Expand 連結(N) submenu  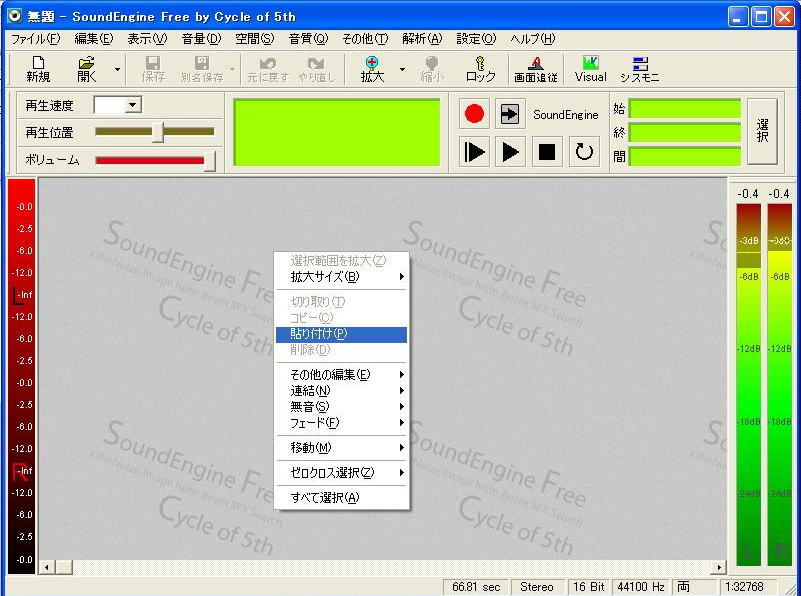(341, 391)
